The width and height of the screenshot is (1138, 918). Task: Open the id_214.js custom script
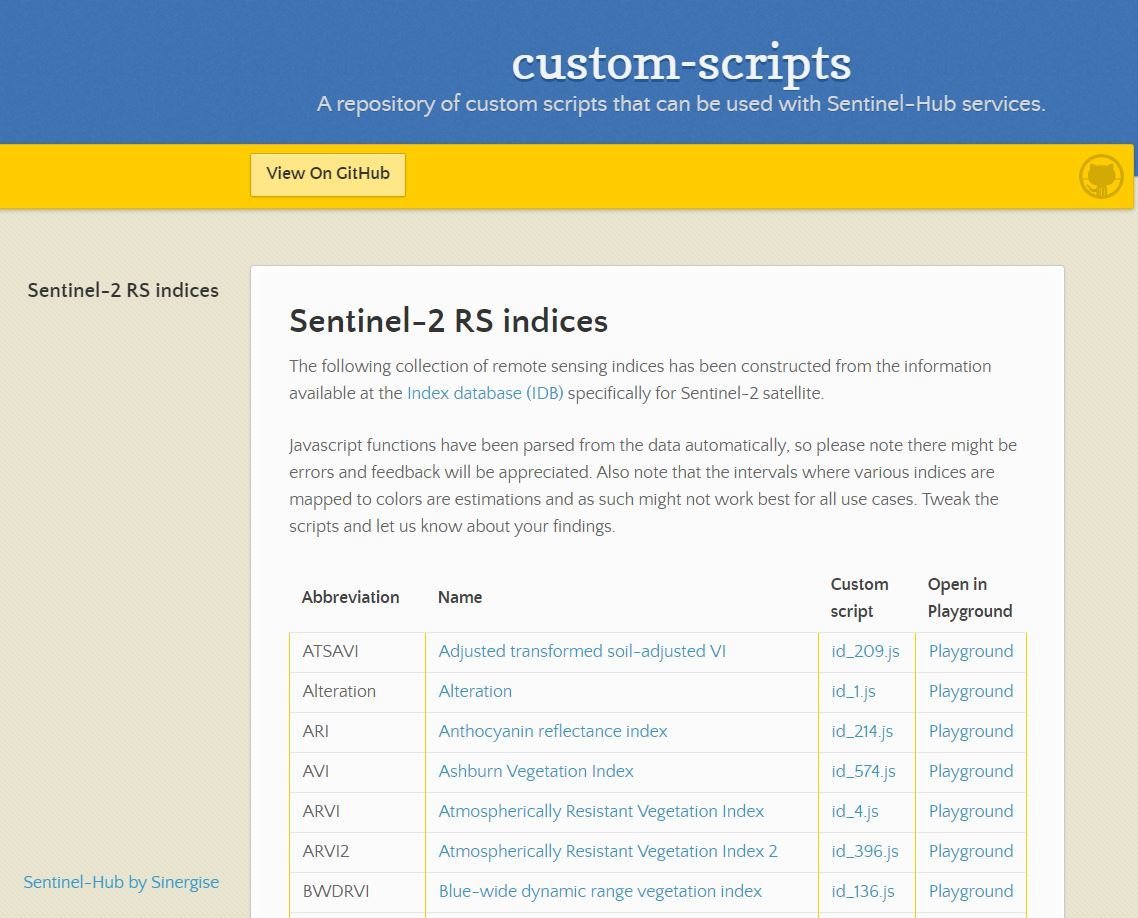(862, 731)
